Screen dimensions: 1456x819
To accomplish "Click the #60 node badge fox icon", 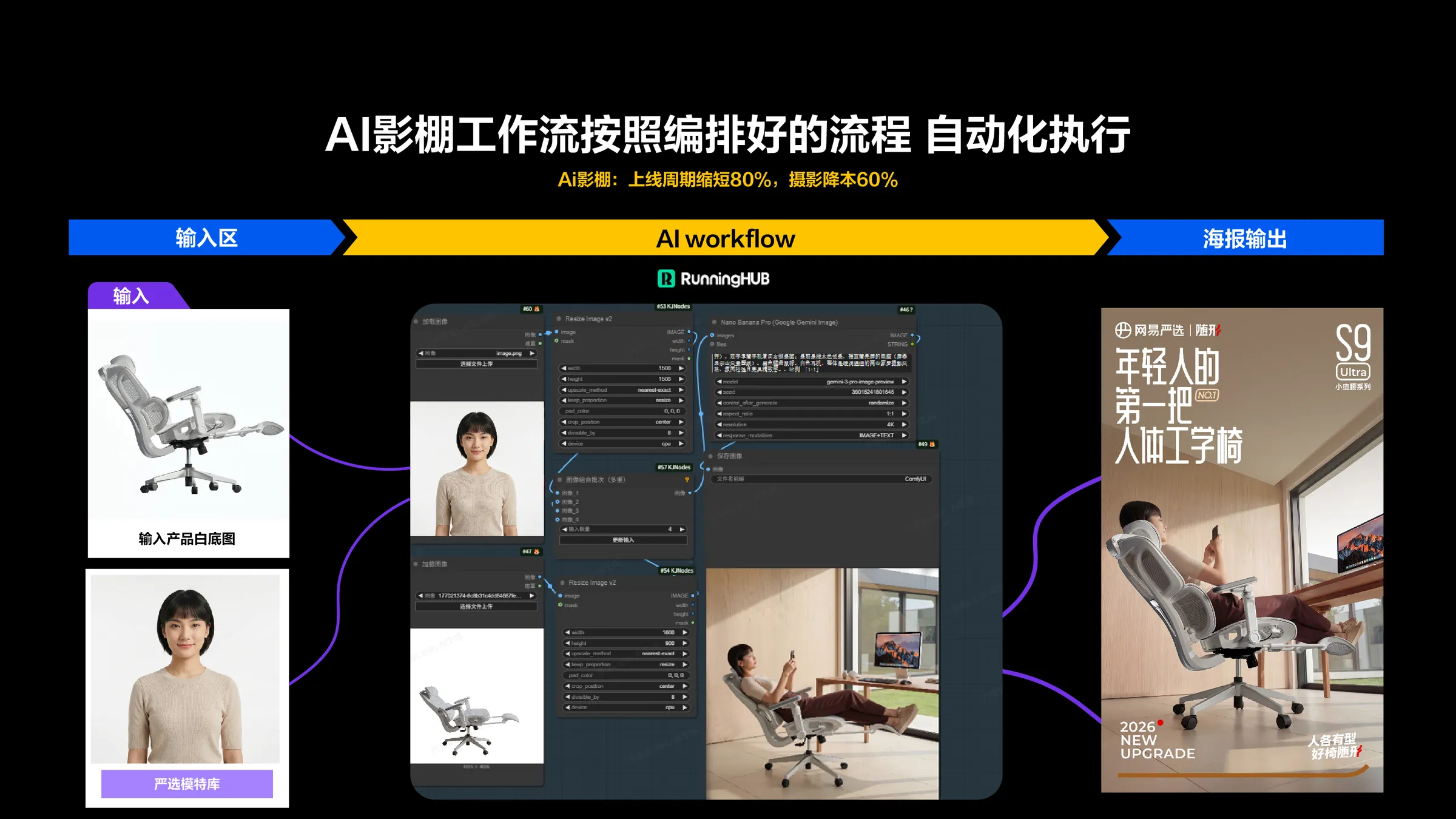I will (537, 309).
